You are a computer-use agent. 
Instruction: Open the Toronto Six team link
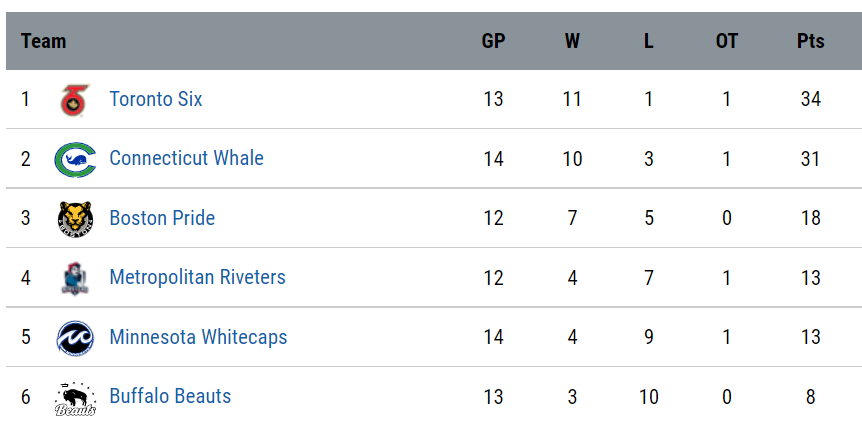156,99
